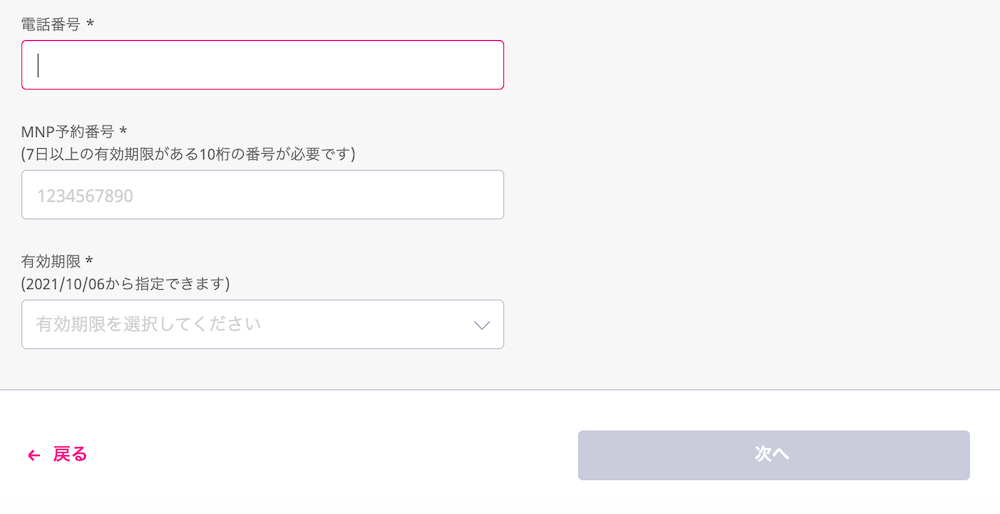Click the required asterisk next to 有効期限
1000x514 pixels.
click(x=90, y=261)
